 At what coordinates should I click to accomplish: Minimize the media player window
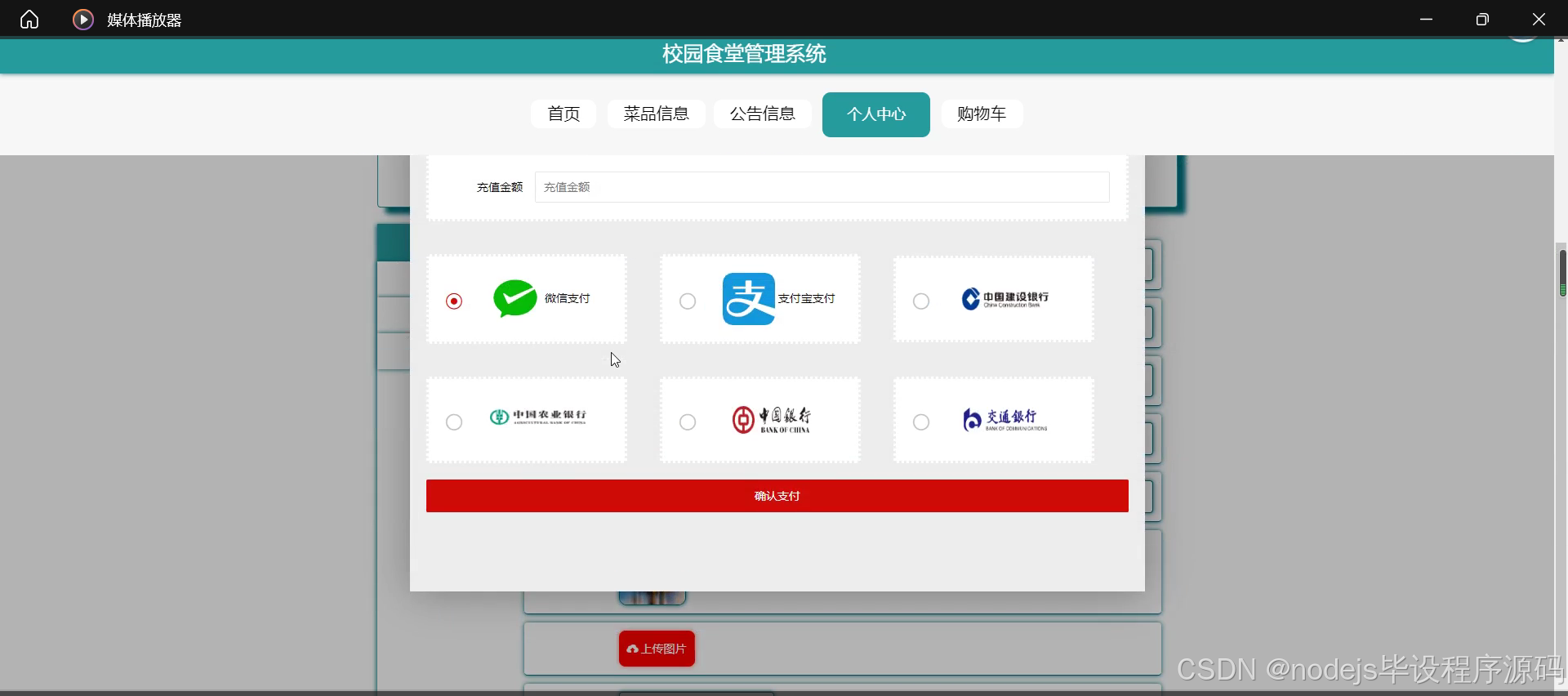pos(1427,20)
